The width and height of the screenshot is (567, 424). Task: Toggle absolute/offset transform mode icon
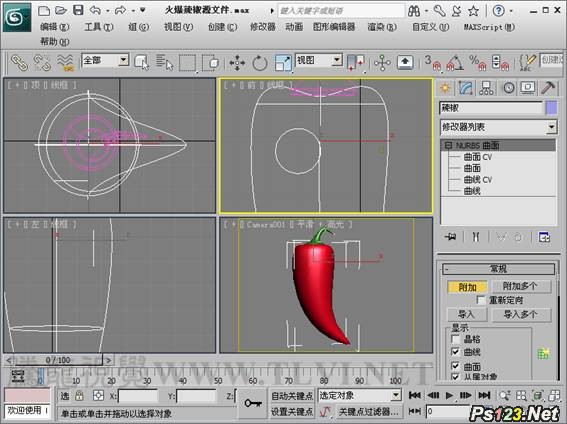tap(98, 395)
